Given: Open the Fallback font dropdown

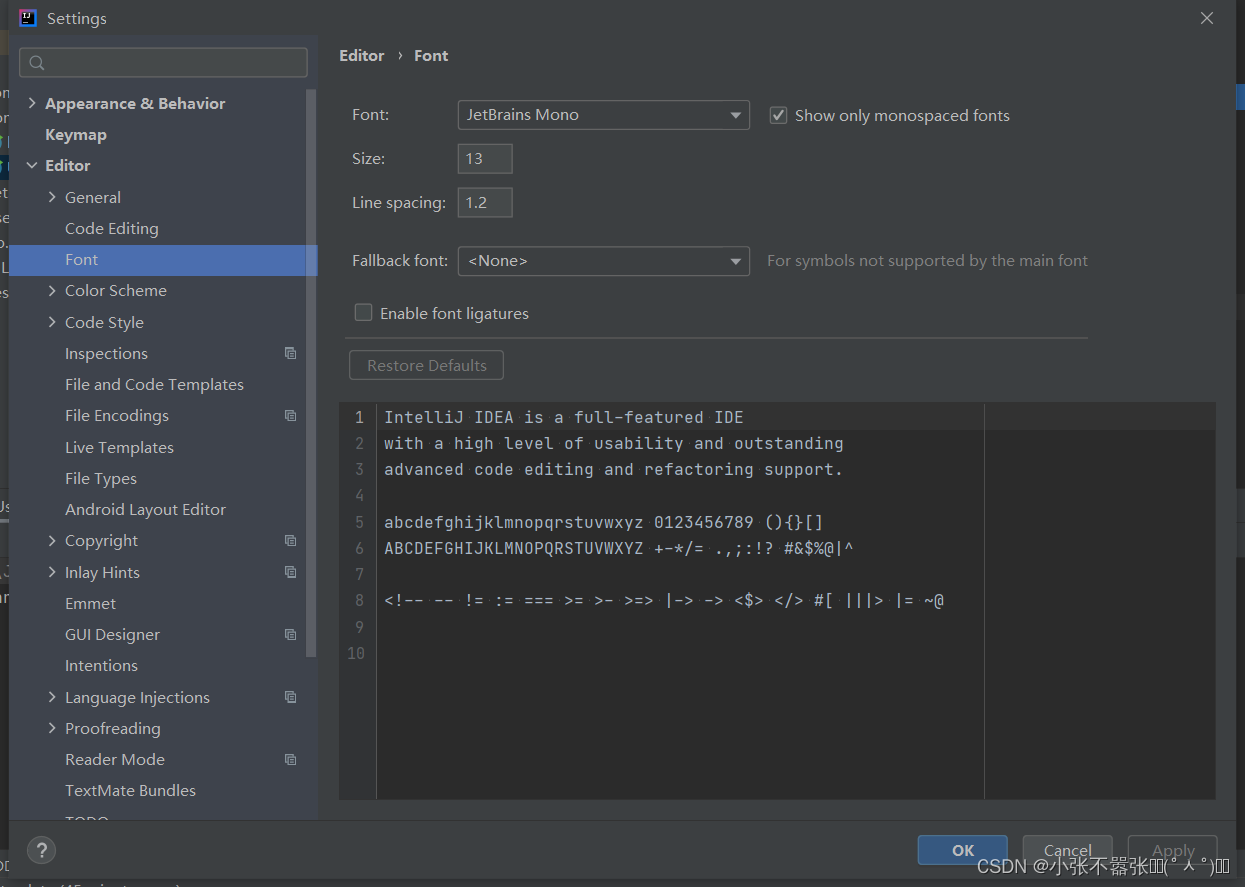Looking at the screenshot, I should click(604, 261).
